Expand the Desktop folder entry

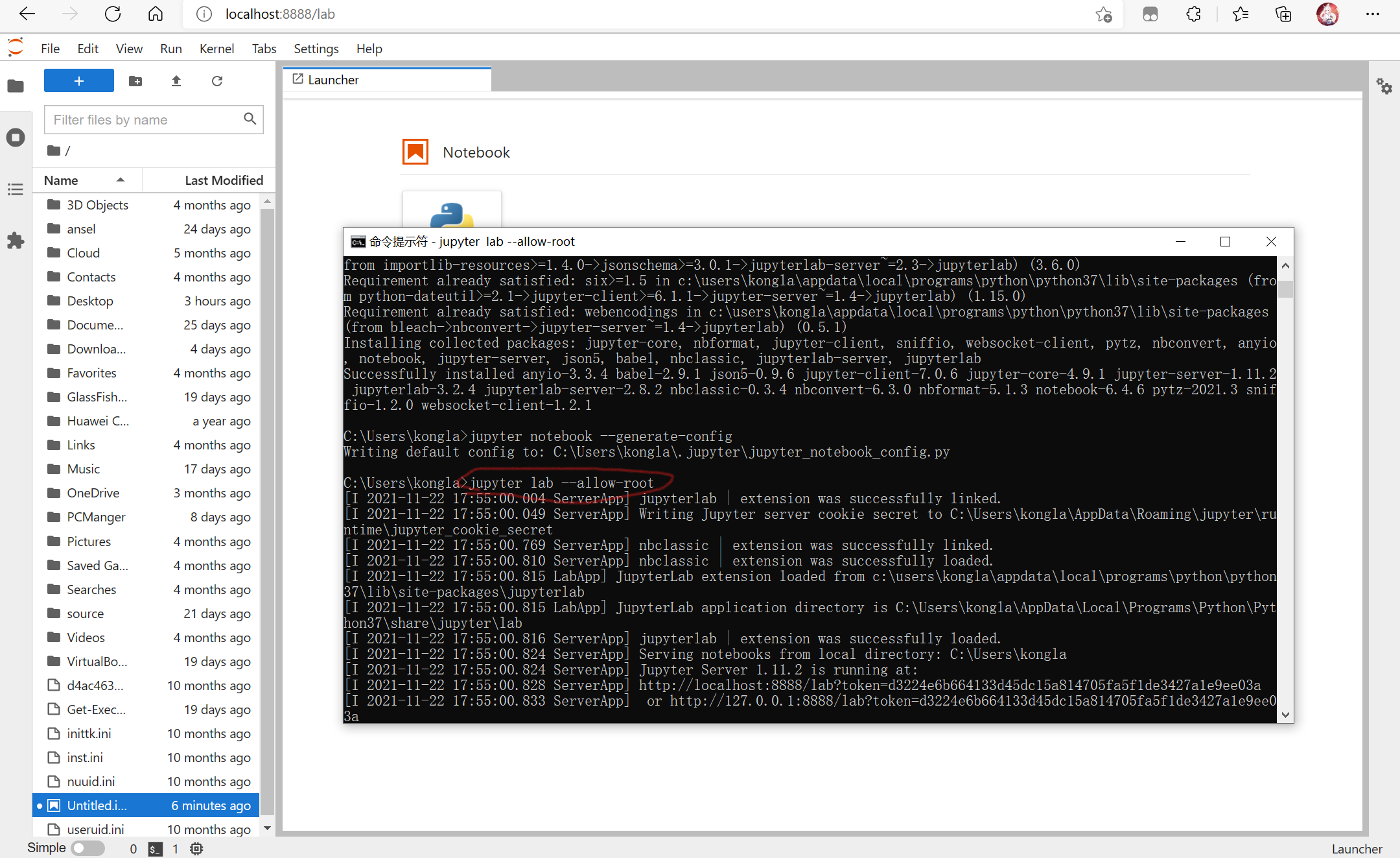click(89, 300)
